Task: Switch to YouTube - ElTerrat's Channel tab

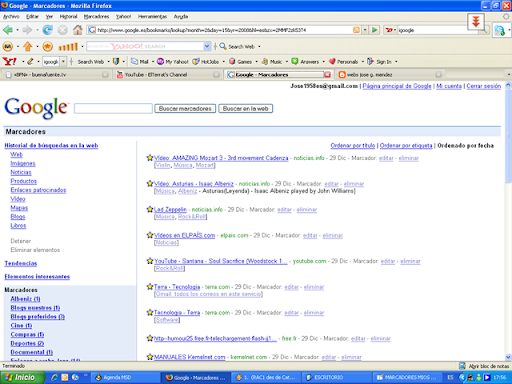Action: 168,75
